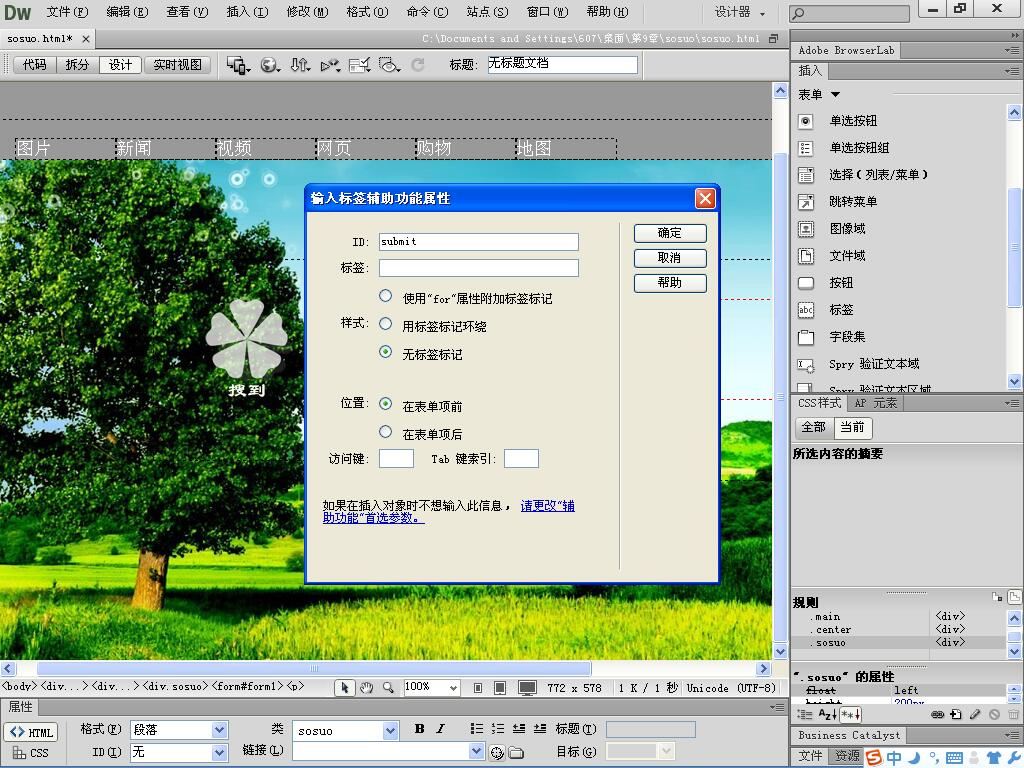Select position after form item radio
1024x768 pixels.
(385, 432)
